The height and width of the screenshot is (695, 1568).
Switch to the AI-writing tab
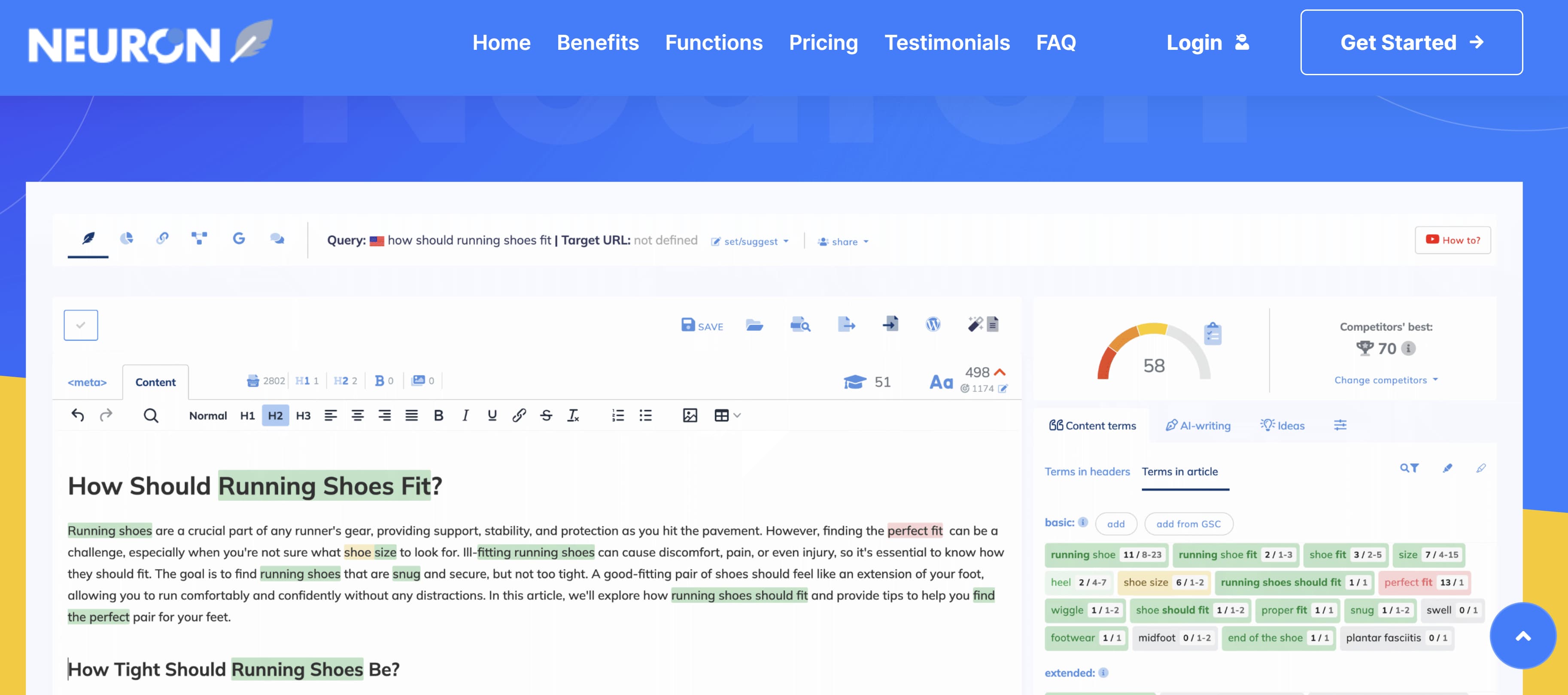(1197, 425)
